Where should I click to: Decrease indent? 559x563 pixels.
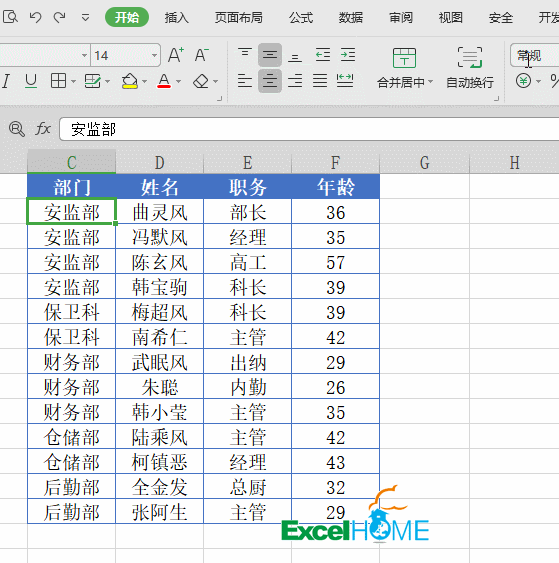(x=323, y=55)
